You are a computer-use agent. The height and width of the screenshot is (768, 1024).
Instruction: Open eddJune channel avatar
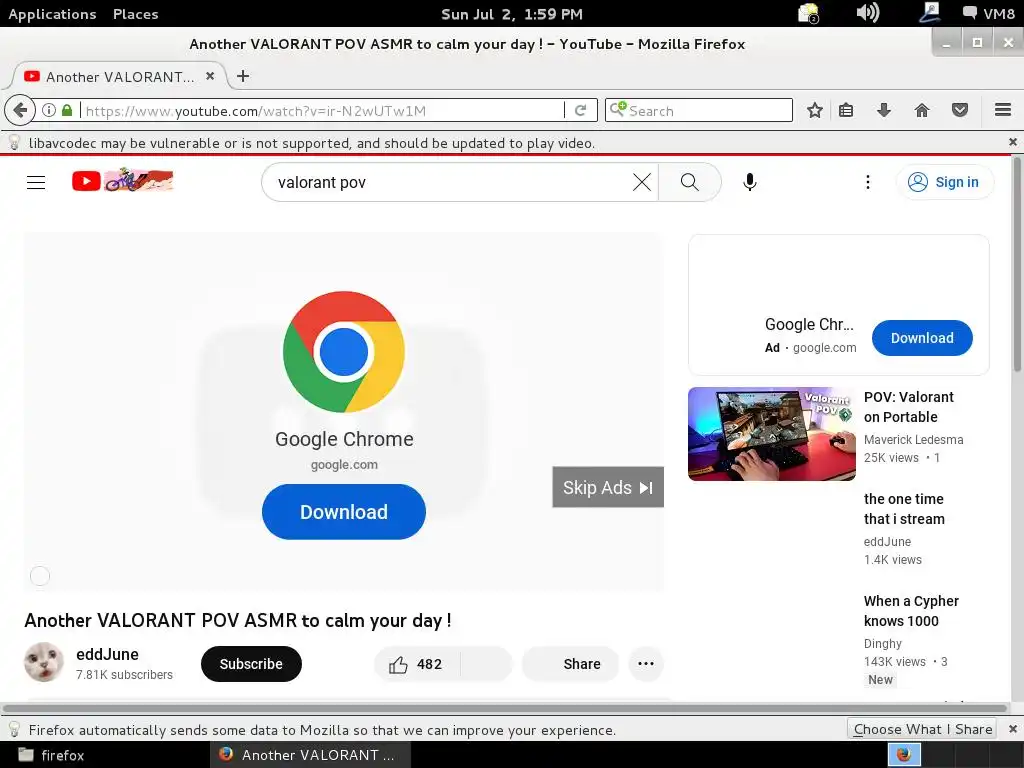pos(44,662)
